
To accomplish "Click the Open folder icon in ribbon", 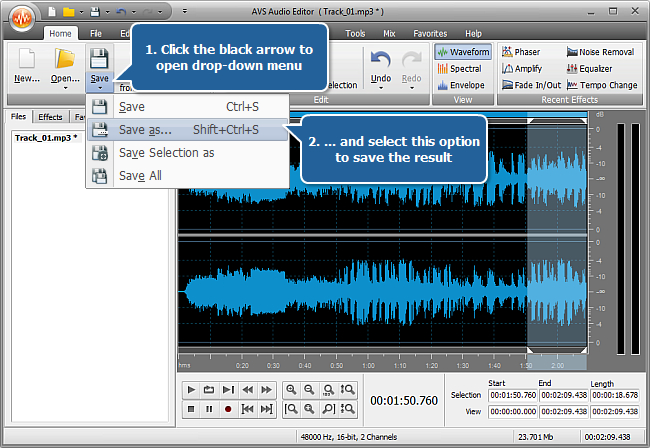I will point(65,59).
